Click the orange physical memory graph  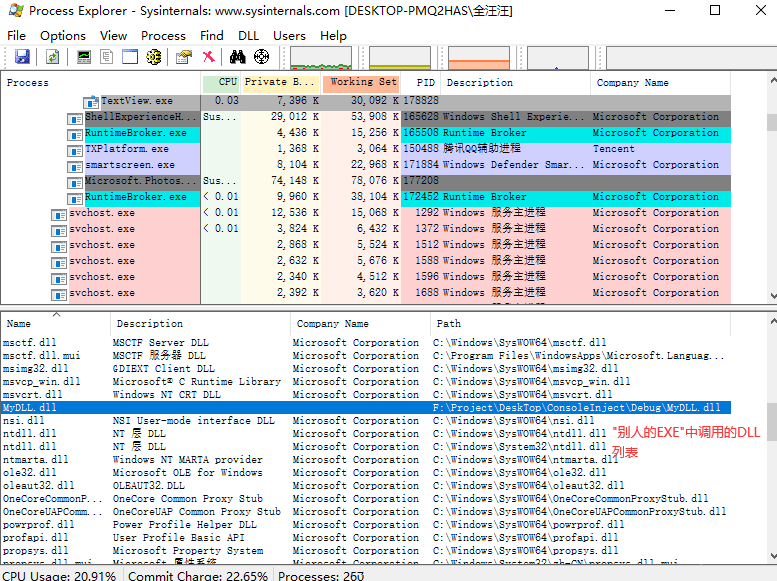point(479,58)
